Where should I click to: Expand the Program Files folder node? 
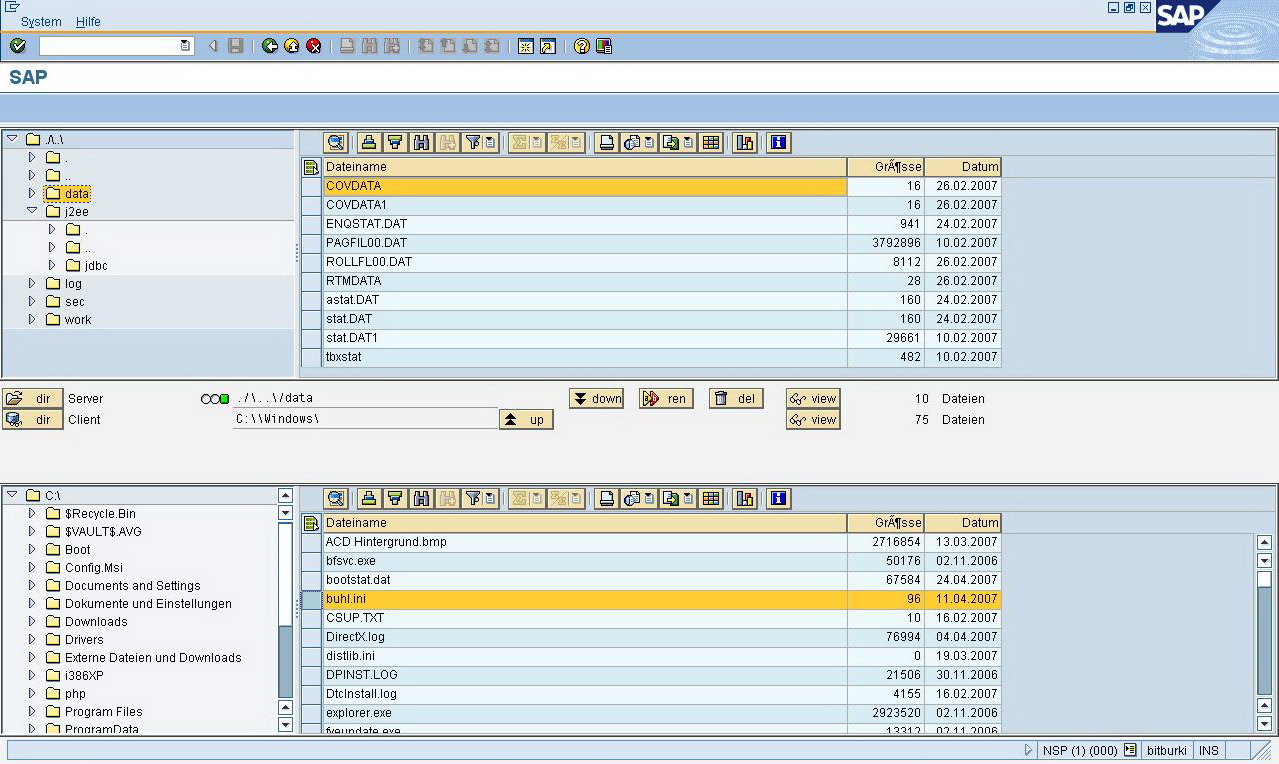point(32,712)
